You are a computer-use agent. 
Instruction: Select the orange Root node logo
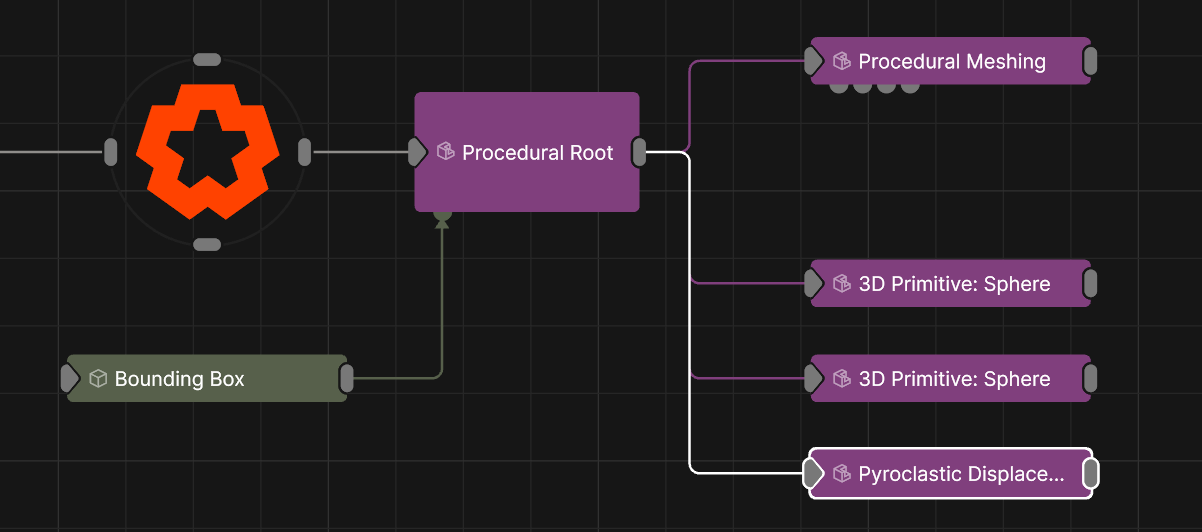pos(207,152)
